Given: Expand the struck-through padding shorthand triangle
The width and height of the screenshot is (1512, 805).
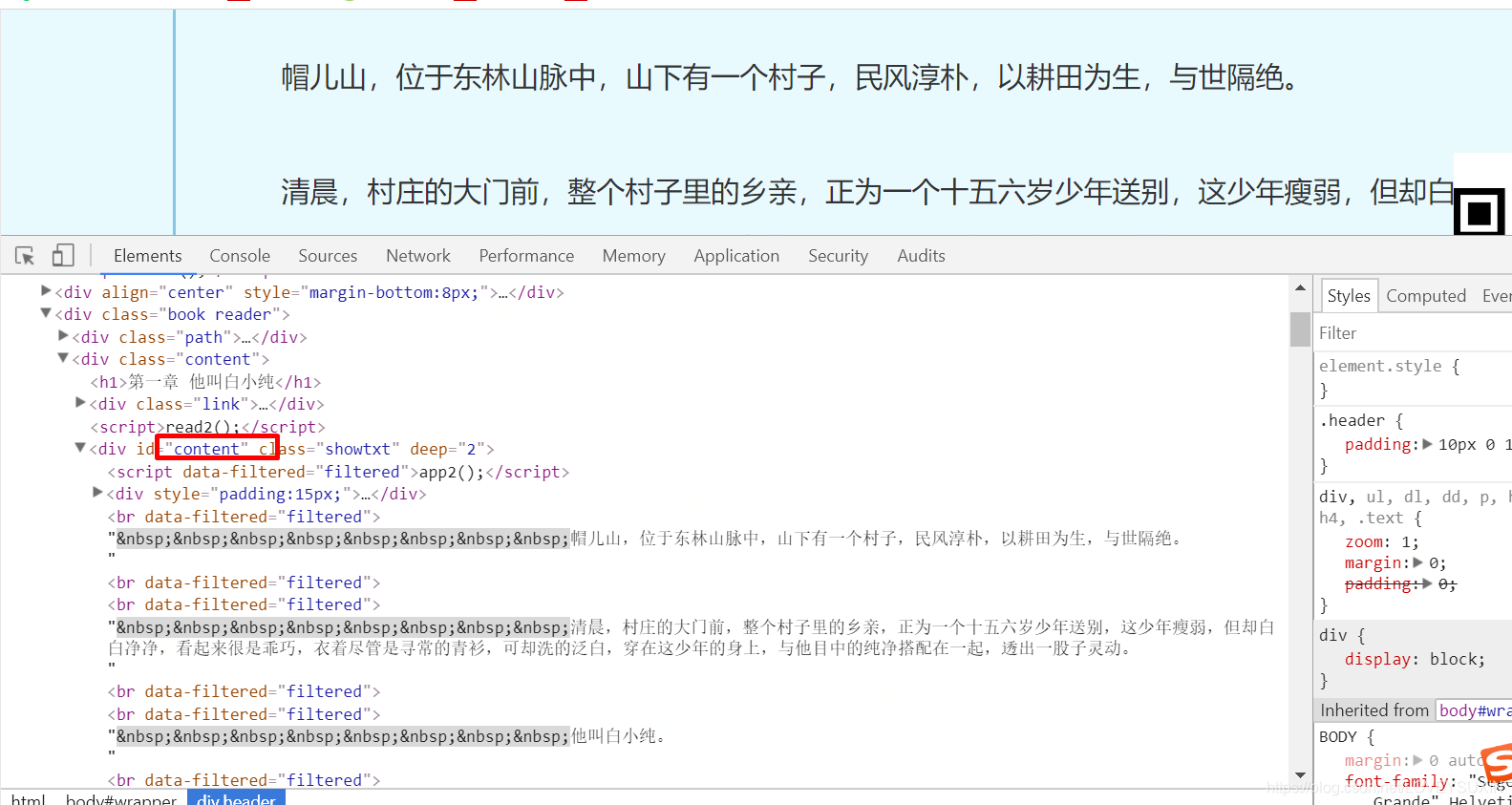Looking at the screenshot, I should (x=1427, y=583).
